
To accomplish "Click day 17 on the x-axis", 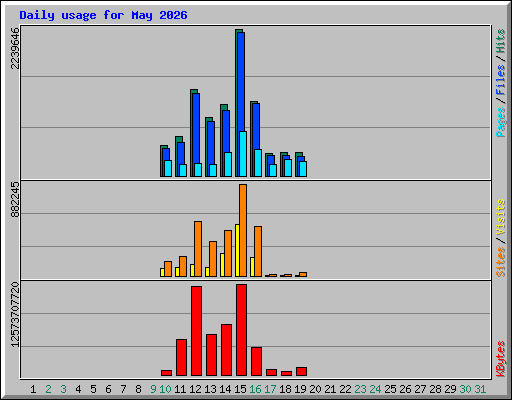I will pyautogui.click(x=270, y=389).
